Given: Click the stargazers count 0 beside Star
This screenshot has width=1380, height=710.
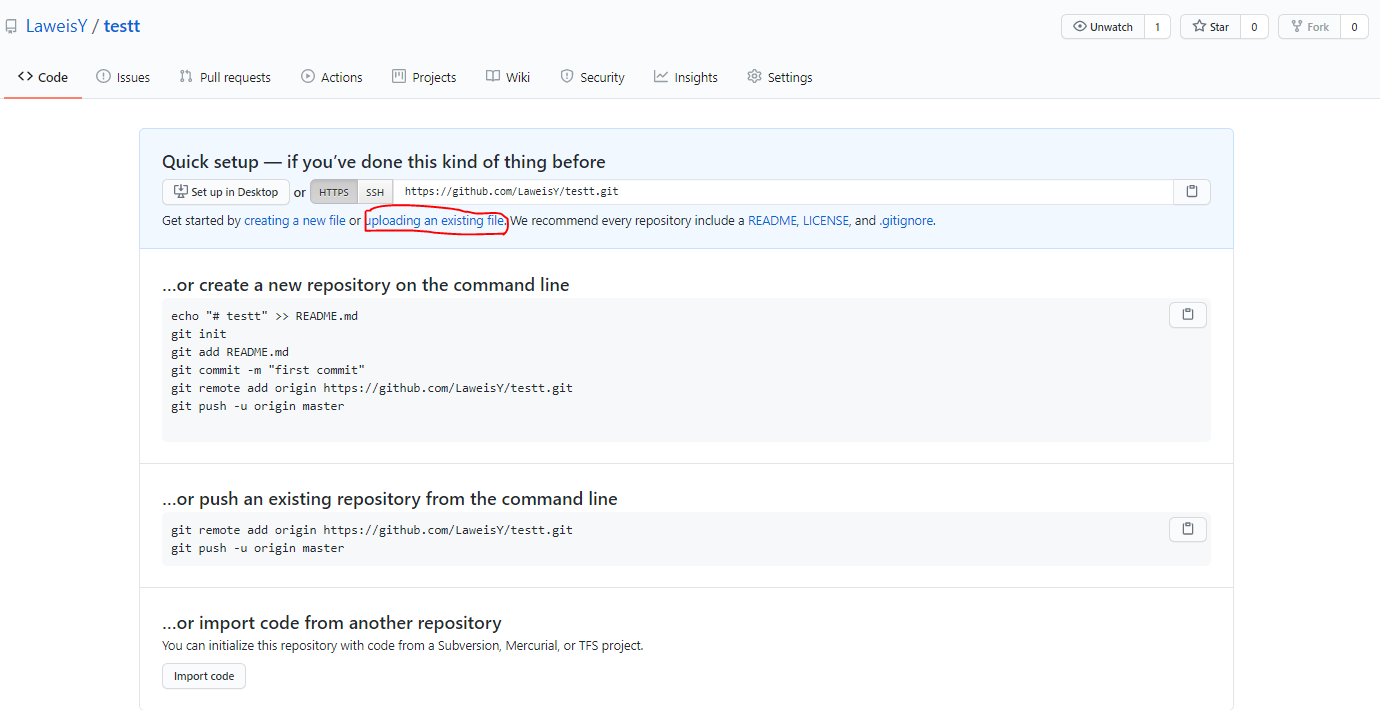Looking at the screenshot, I should tap(1254, 27).
